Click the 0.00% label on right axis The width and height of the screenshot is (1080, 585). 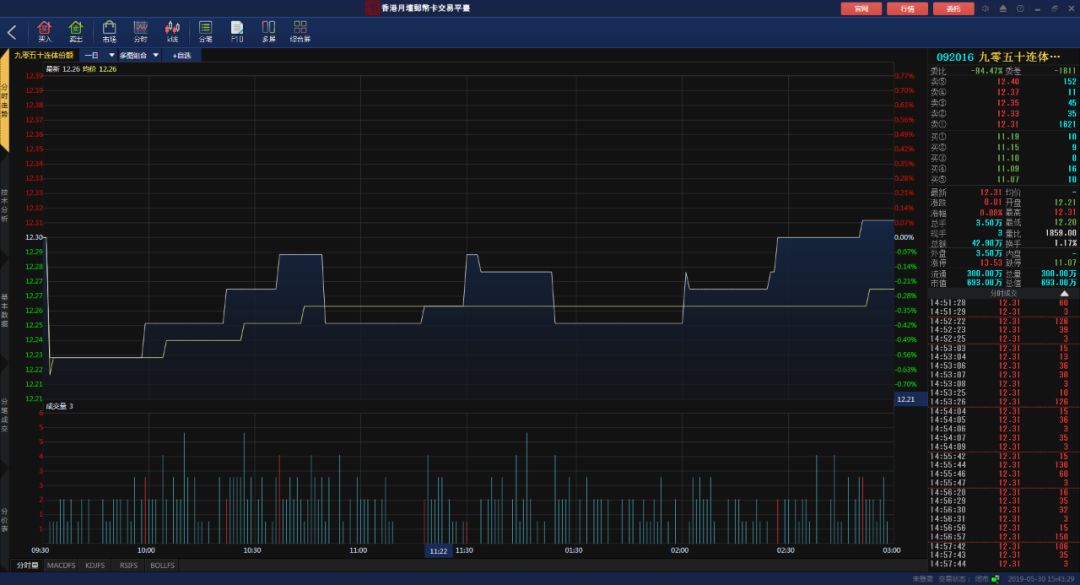(x=904, y=237)
